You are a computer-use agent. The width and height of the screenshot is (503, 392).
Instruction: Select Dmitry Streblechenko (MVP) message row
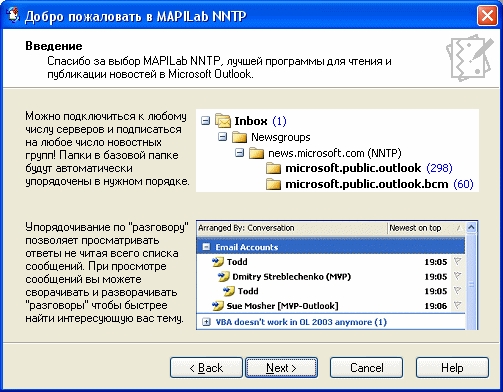pyautogui.click(x=331, y=277)
